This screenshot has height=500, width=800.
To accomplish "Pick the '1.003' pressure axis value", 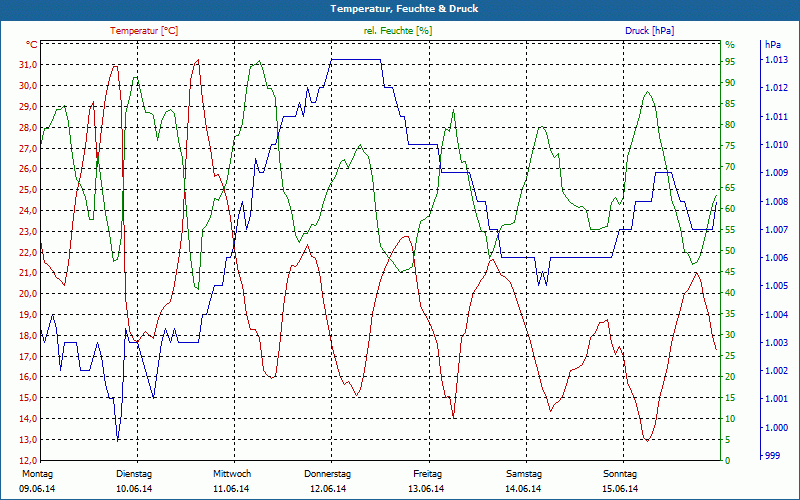I will click(776, 342).
